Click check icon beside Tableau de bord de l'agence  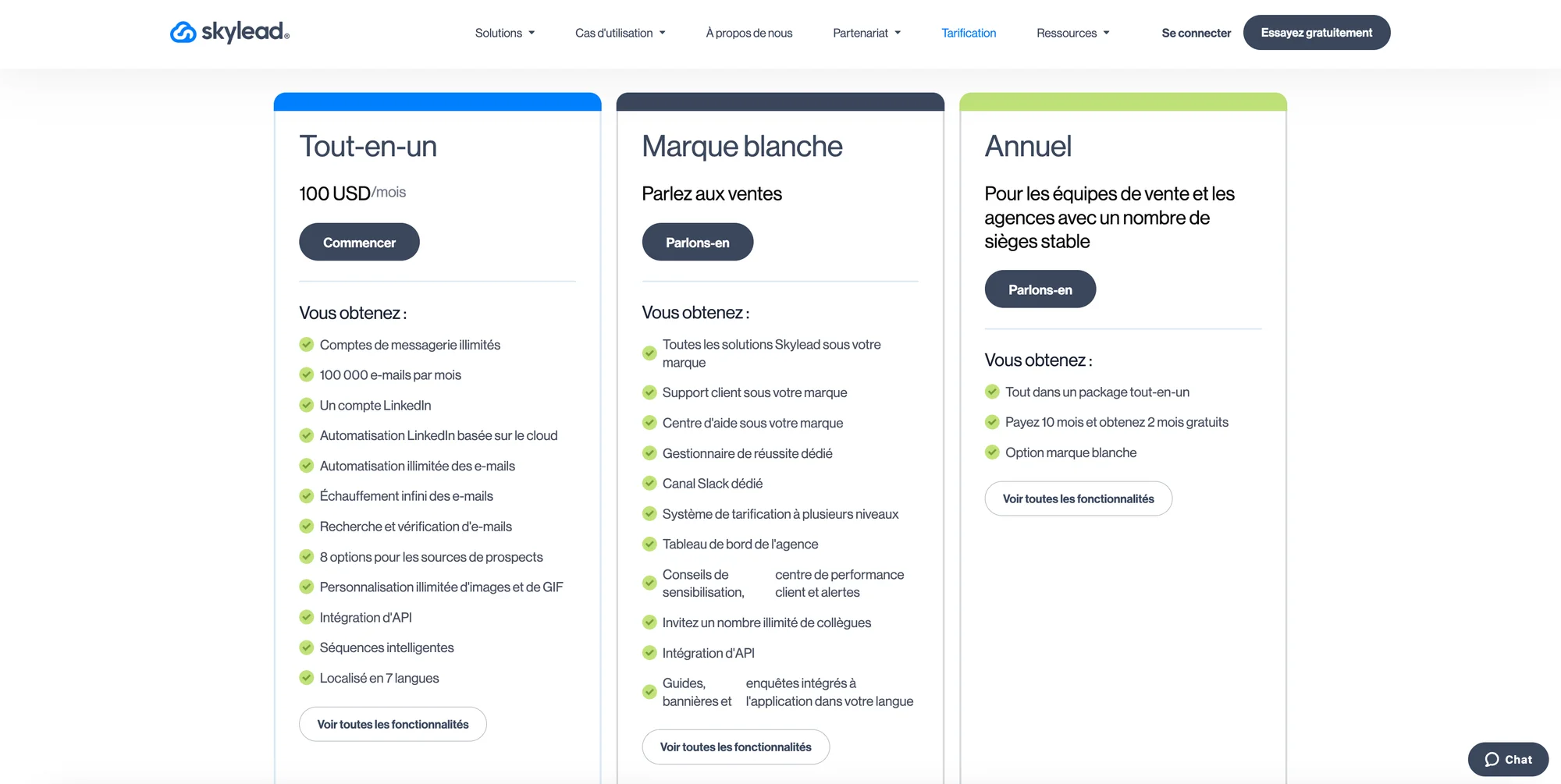pos(649,544)
